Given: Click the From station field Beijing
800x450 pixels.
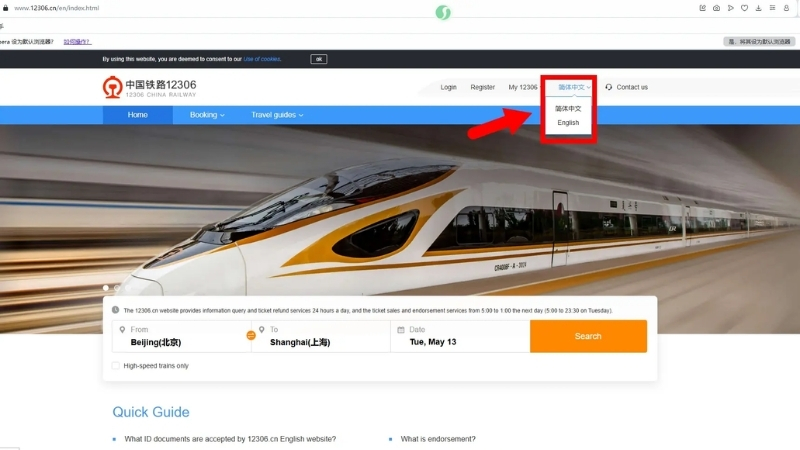Looking at the screenshot, I should [181, 336].
